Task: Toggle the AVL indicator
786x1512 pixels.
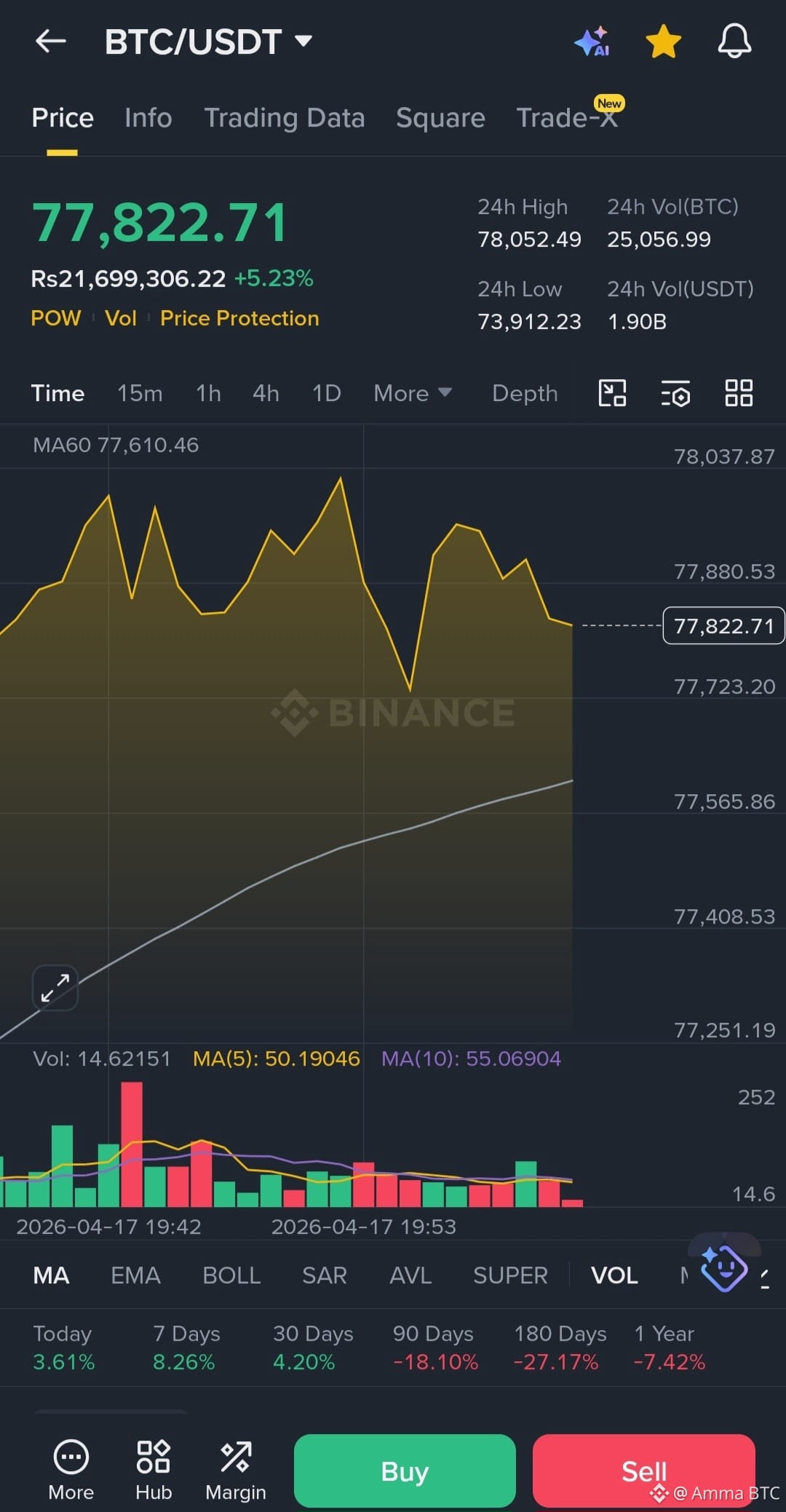Action: (x=410, y=1275)
